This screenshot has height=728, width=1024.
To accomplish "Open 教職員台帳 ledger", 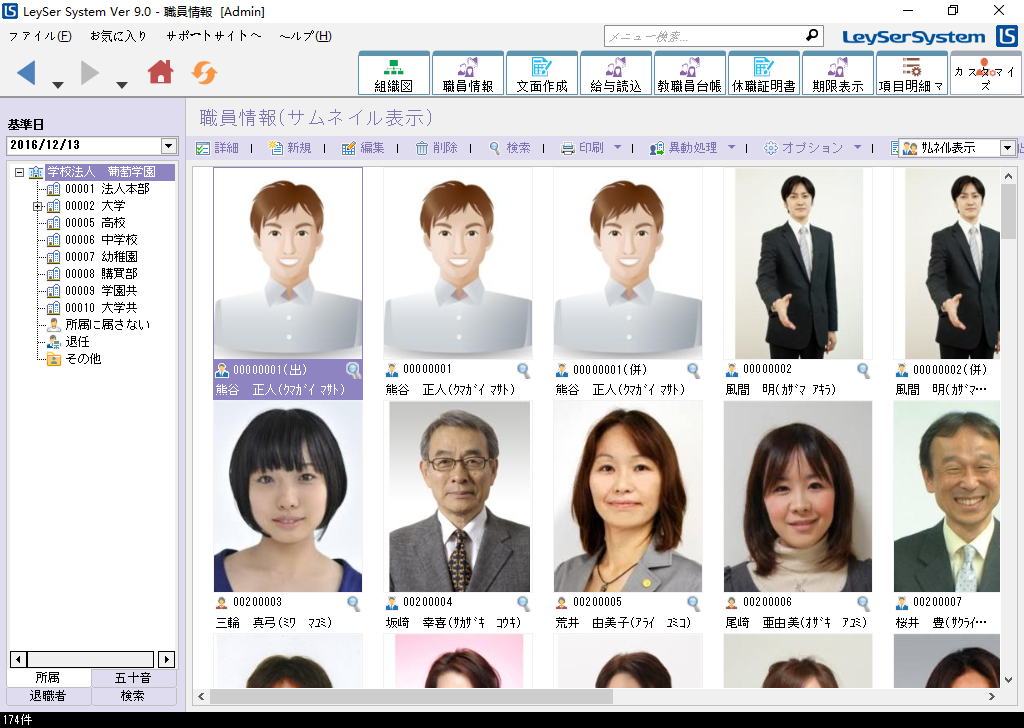I will pyautogui.click(x=690, y=74).
